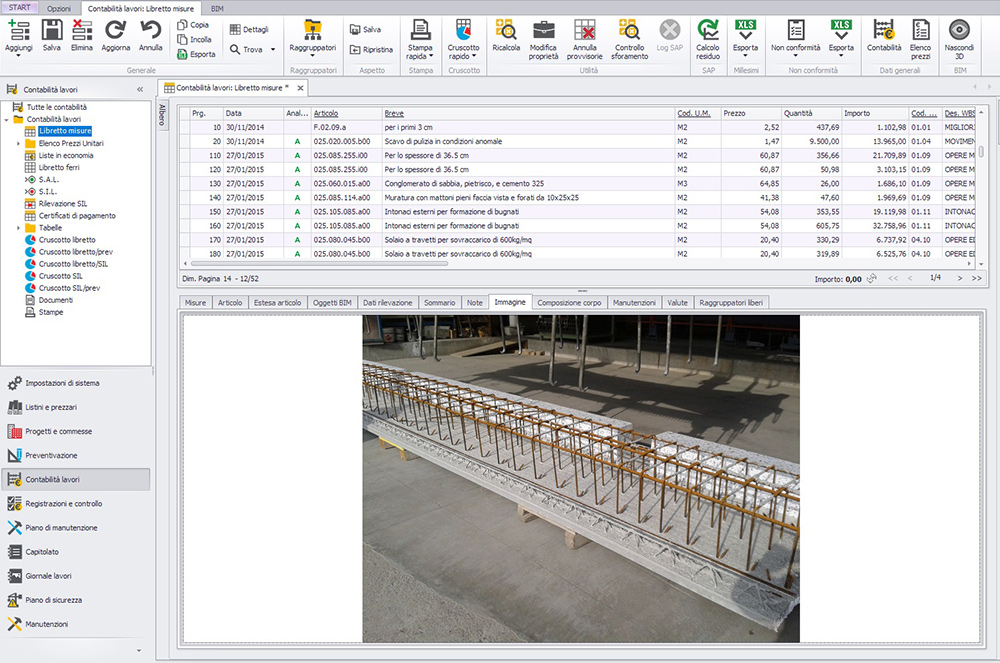Click the Ricalcola recalculate icon
This screenshot has height=663, width=1000.
click(x=506, y=30)
